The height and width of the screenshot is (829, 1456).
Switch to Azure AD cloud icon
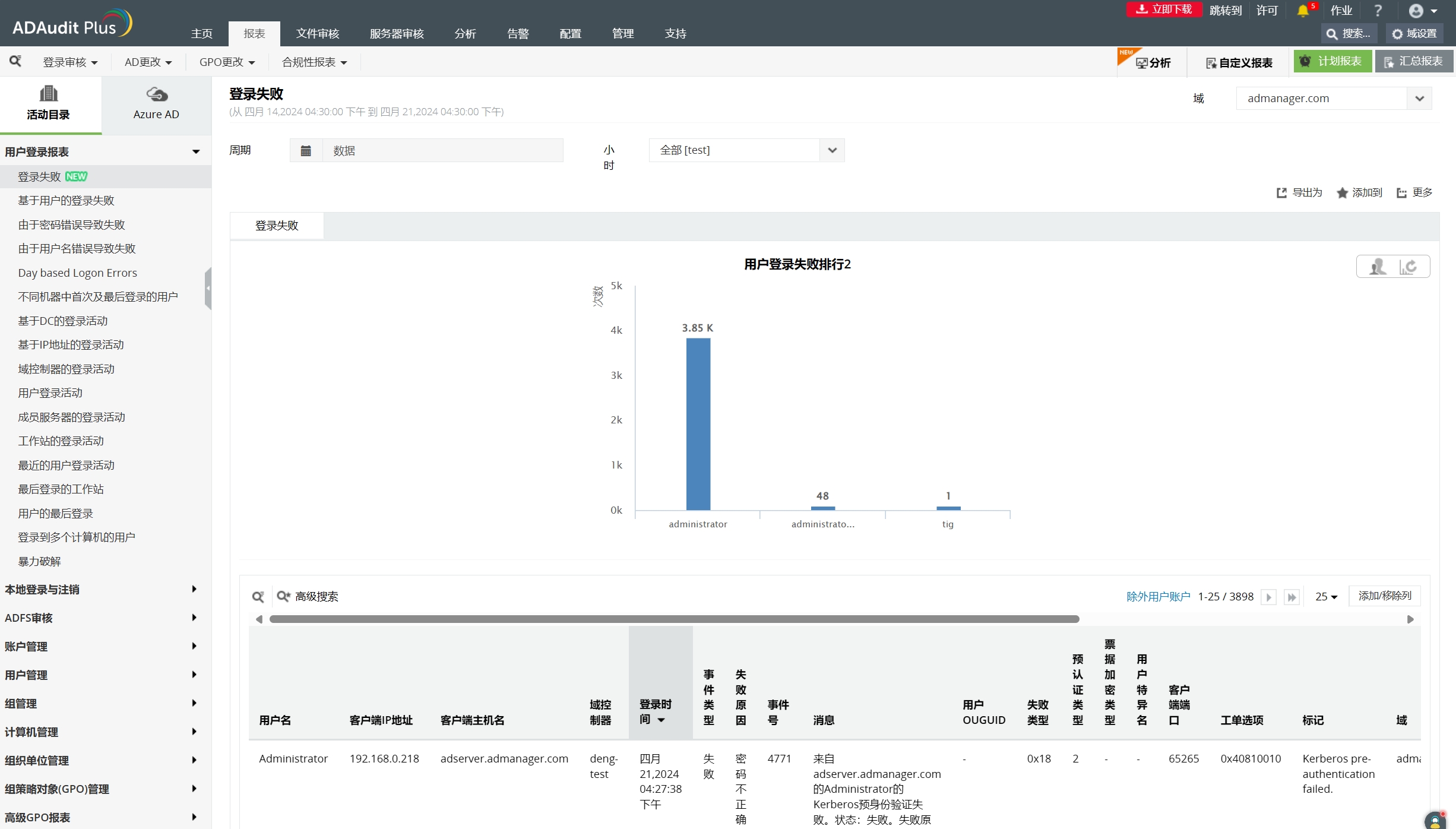click(157, 94)
